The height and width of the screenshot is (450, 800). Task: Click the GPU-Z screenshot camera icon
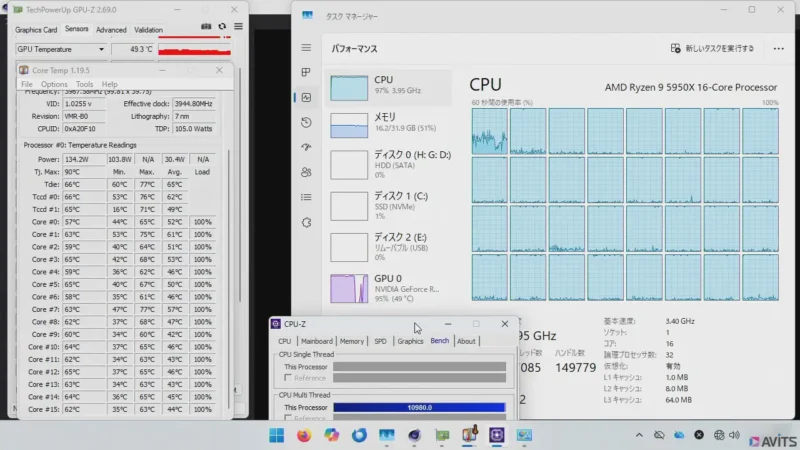pos(205,27)
